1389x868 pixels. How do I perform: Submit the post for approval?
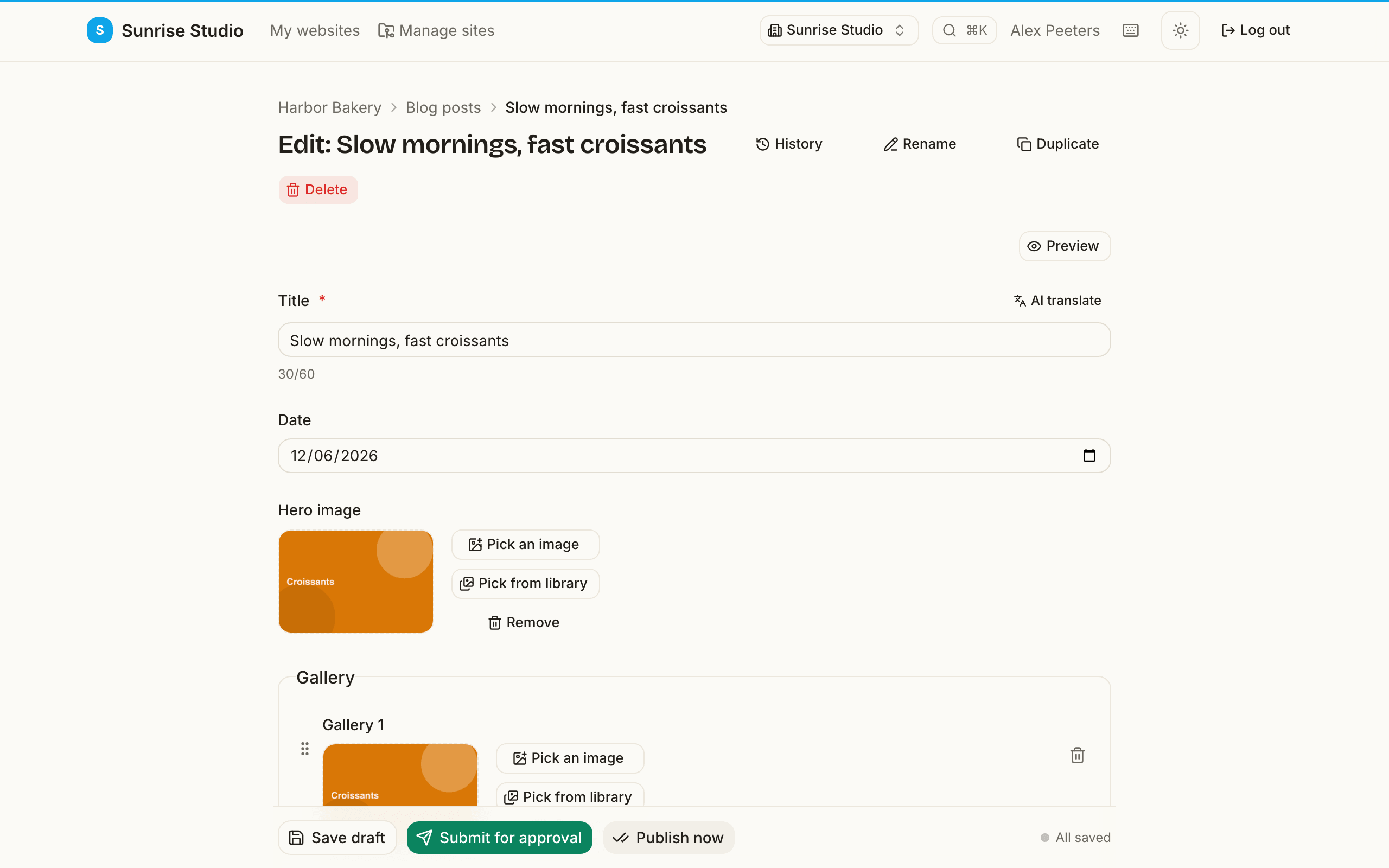(499, 838)
